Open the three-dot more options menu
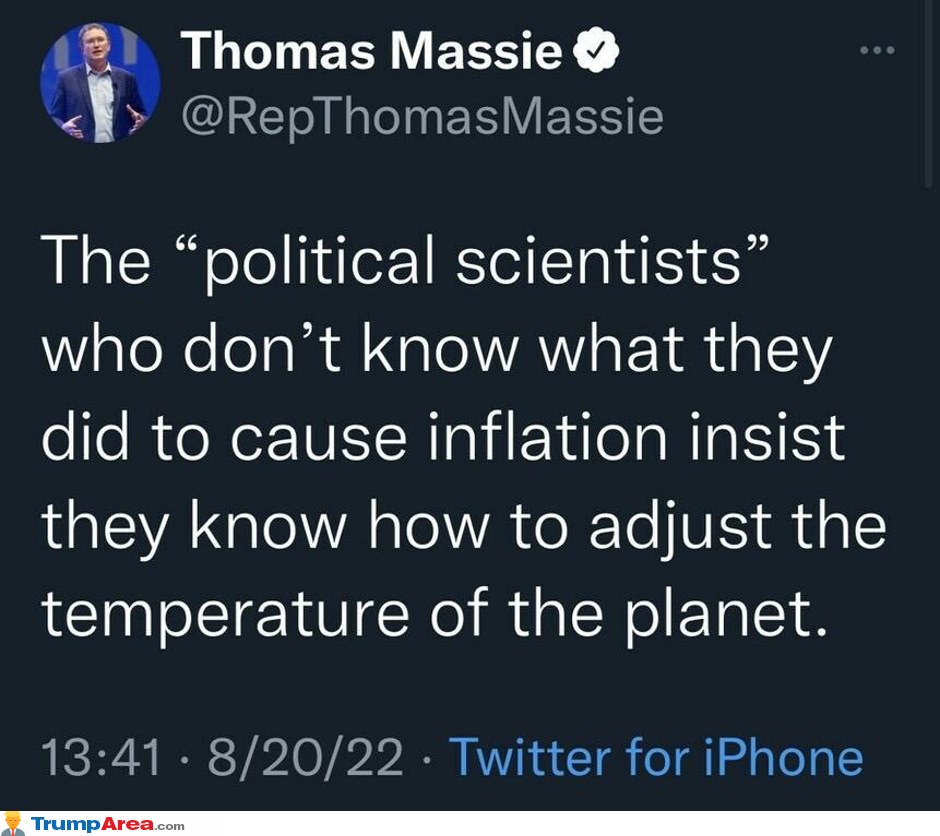Image resolution: width=940 pixels, height=836 pixels. (x=877, y=50)
